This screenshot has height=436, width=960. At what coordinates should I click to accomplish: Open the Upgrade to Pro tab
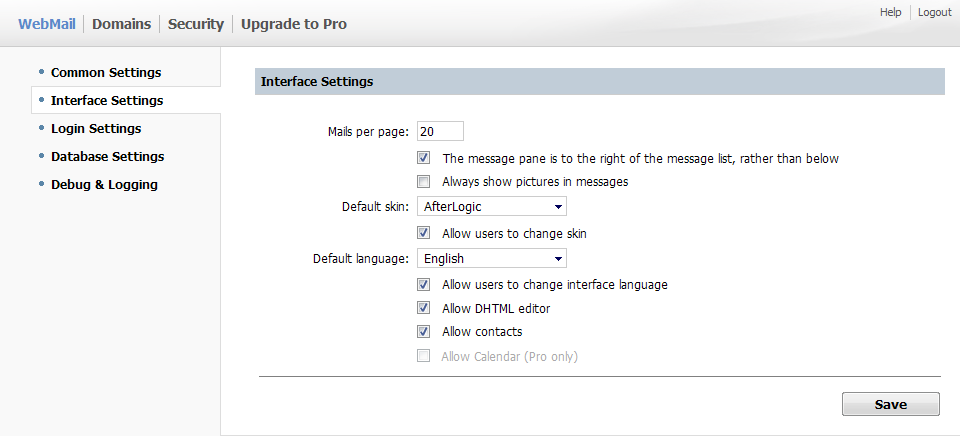pyautogui.click(x=294, y=24)
